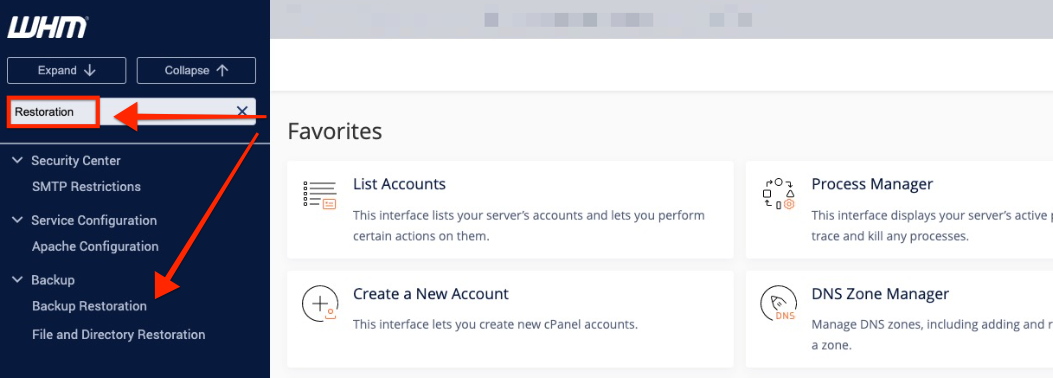Open Apache Configuration

point(95,246)
